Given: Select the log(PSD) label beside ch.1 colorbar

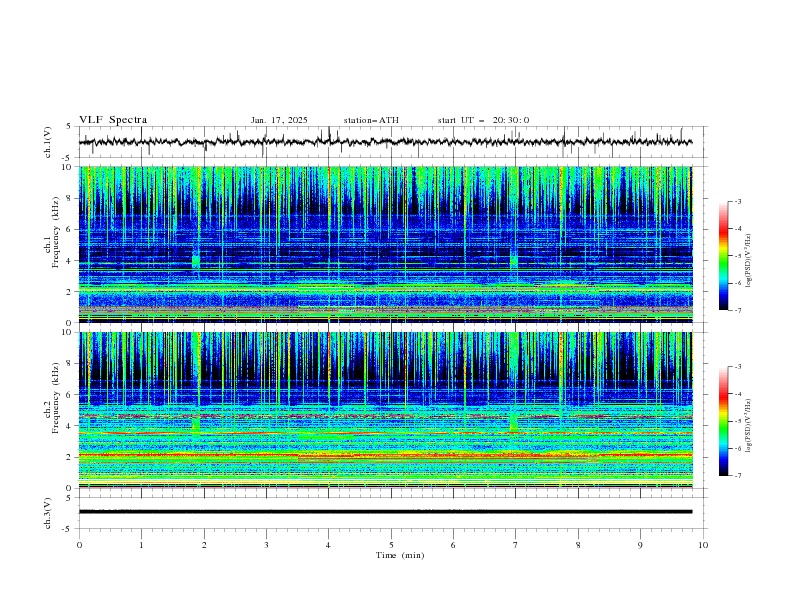Looking at the screenshot, I should (748, 261).
